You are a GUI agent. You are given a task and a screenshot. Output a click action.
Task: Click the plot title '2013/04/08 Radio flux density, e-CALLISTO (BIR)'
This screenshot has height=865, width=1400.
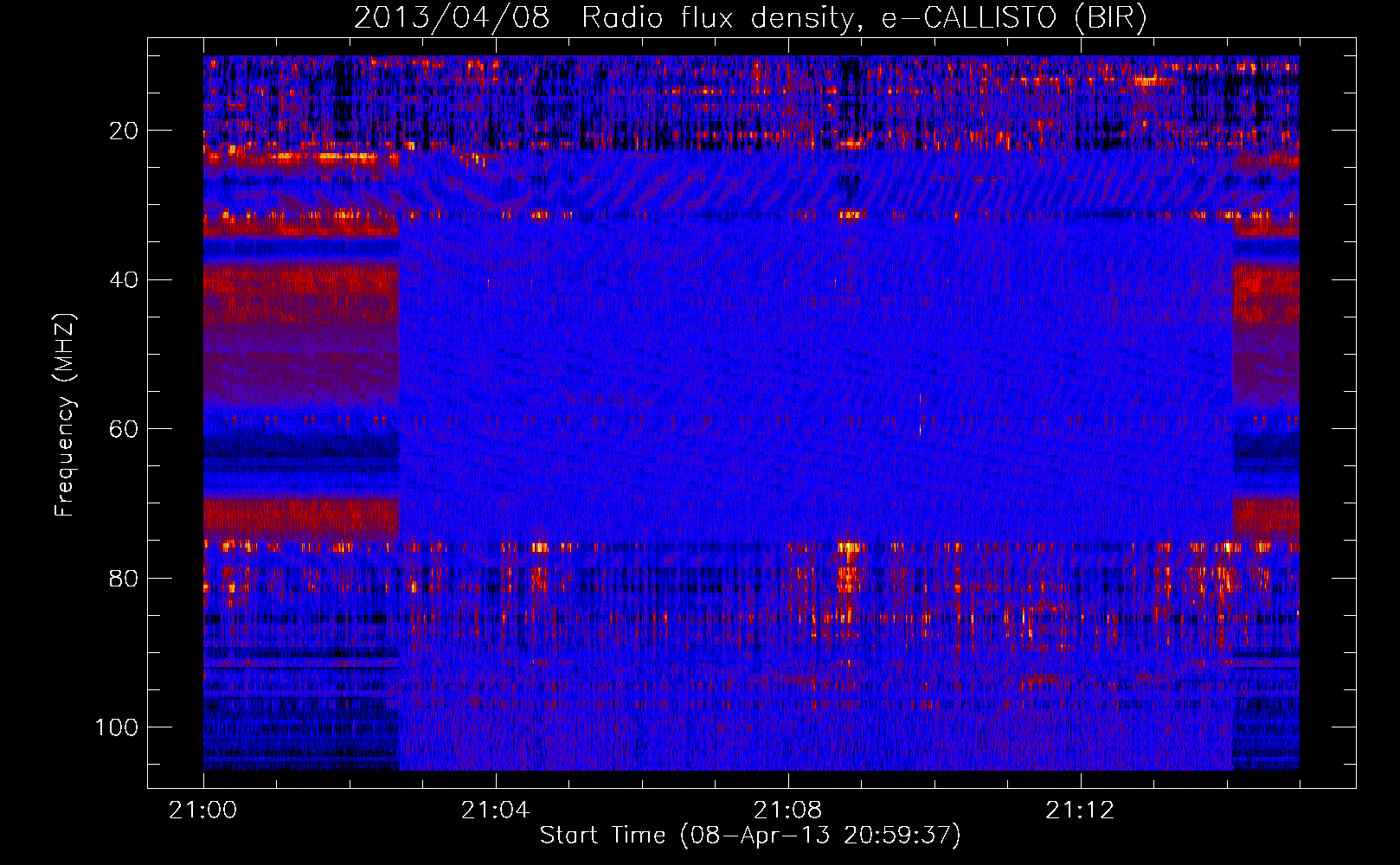pyautogui.click(x=750, y=17)
